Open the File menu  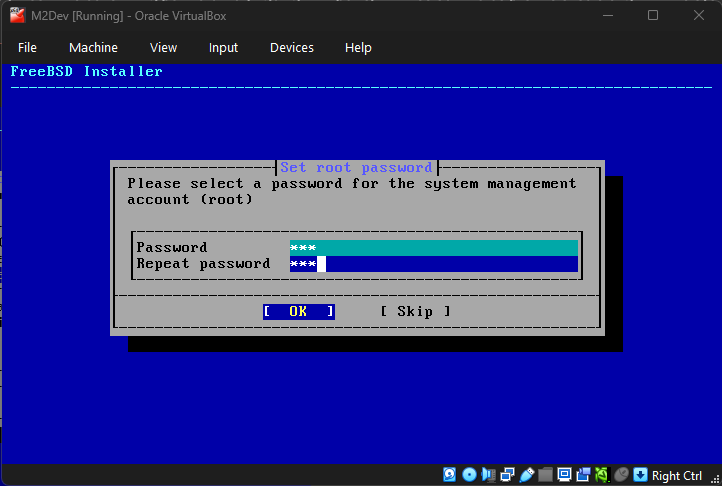point(27,47)
